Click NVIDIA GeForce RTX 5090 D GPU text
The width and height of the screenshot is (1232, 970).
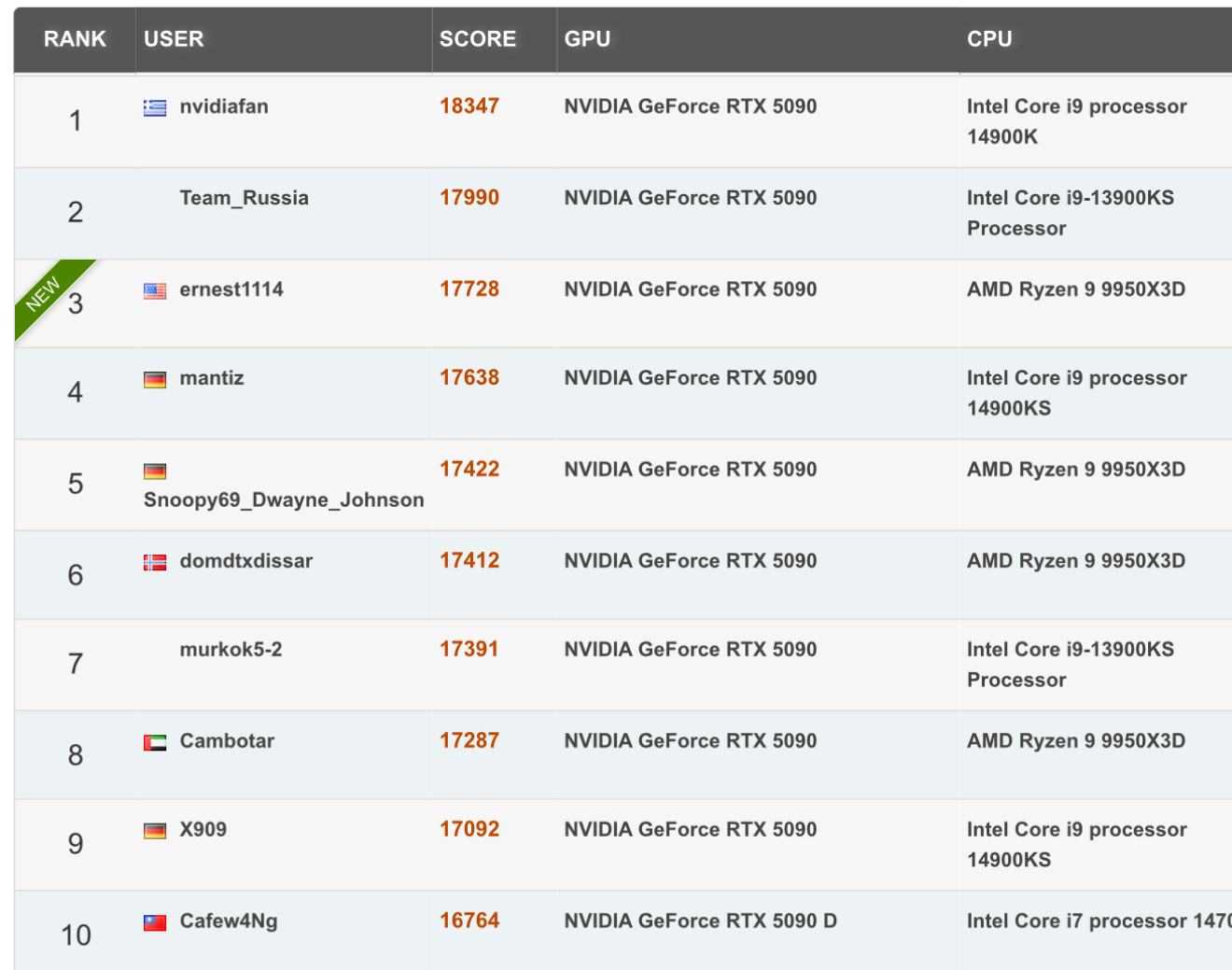[x=701, y=921]
